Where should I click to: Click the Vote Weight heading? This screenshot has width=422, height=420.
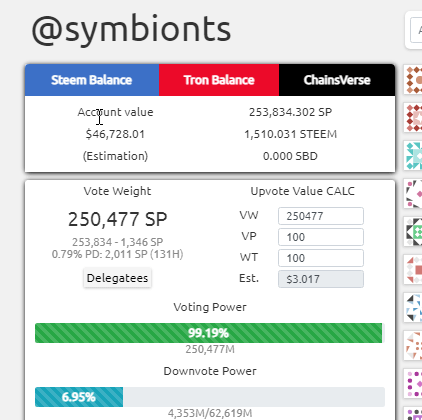(117, 191)
